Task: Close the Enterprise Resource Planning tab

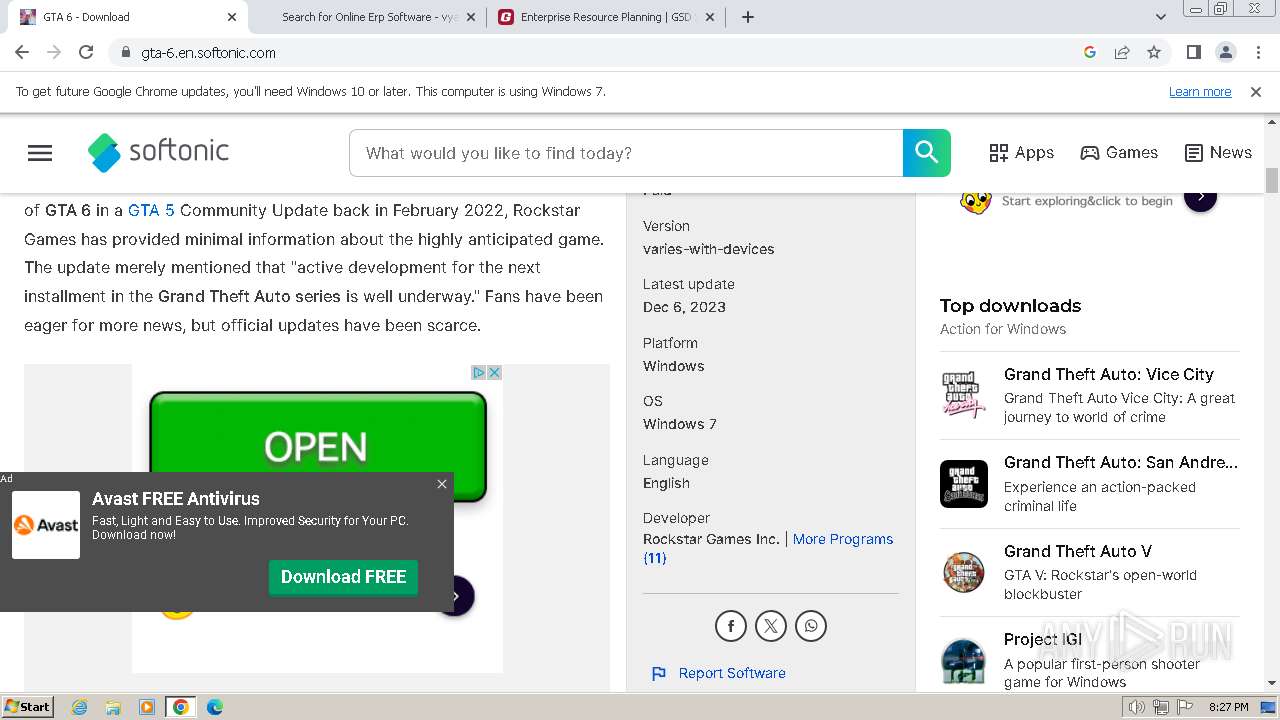Action: point(709,17)
